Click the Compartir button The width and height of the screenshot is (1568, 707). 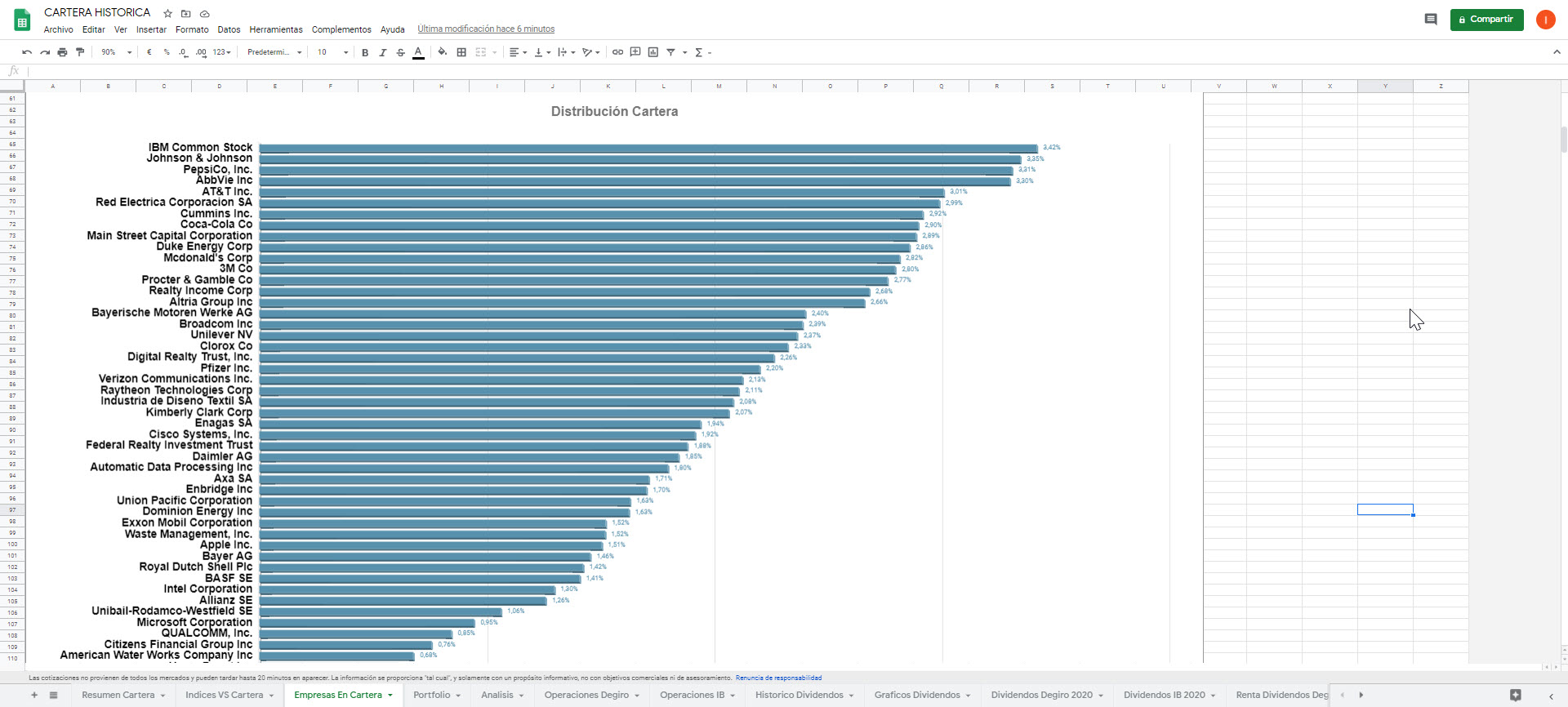tap(1487, 20)
